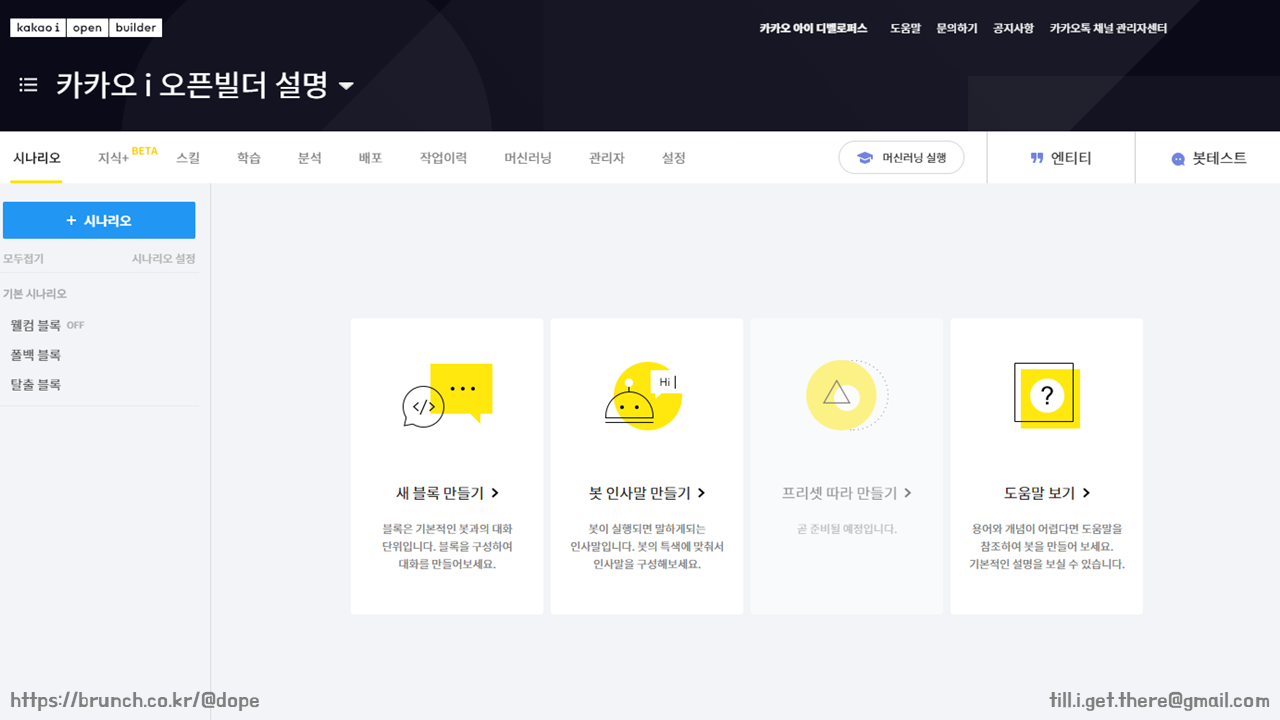Click the robot Hi greeting illustration
The image size is (1280, 720).
point(646,395)
